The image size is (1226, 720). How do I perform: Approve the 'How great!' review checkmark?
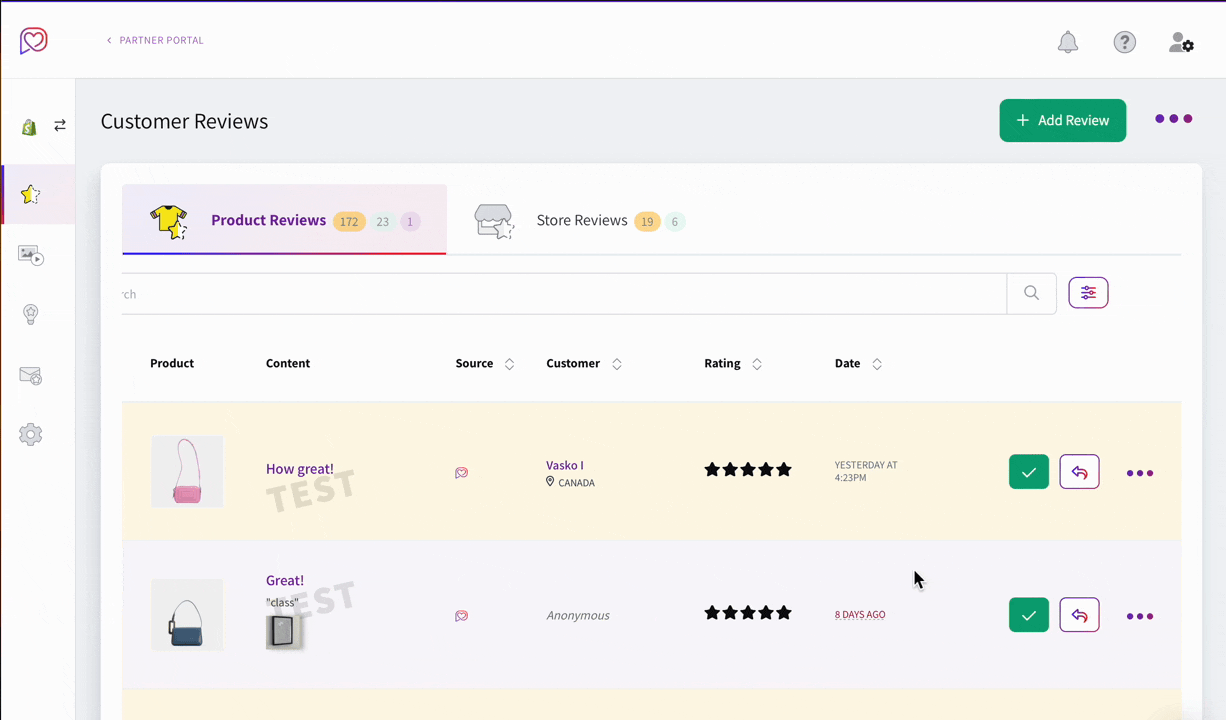click(1028, 472)
